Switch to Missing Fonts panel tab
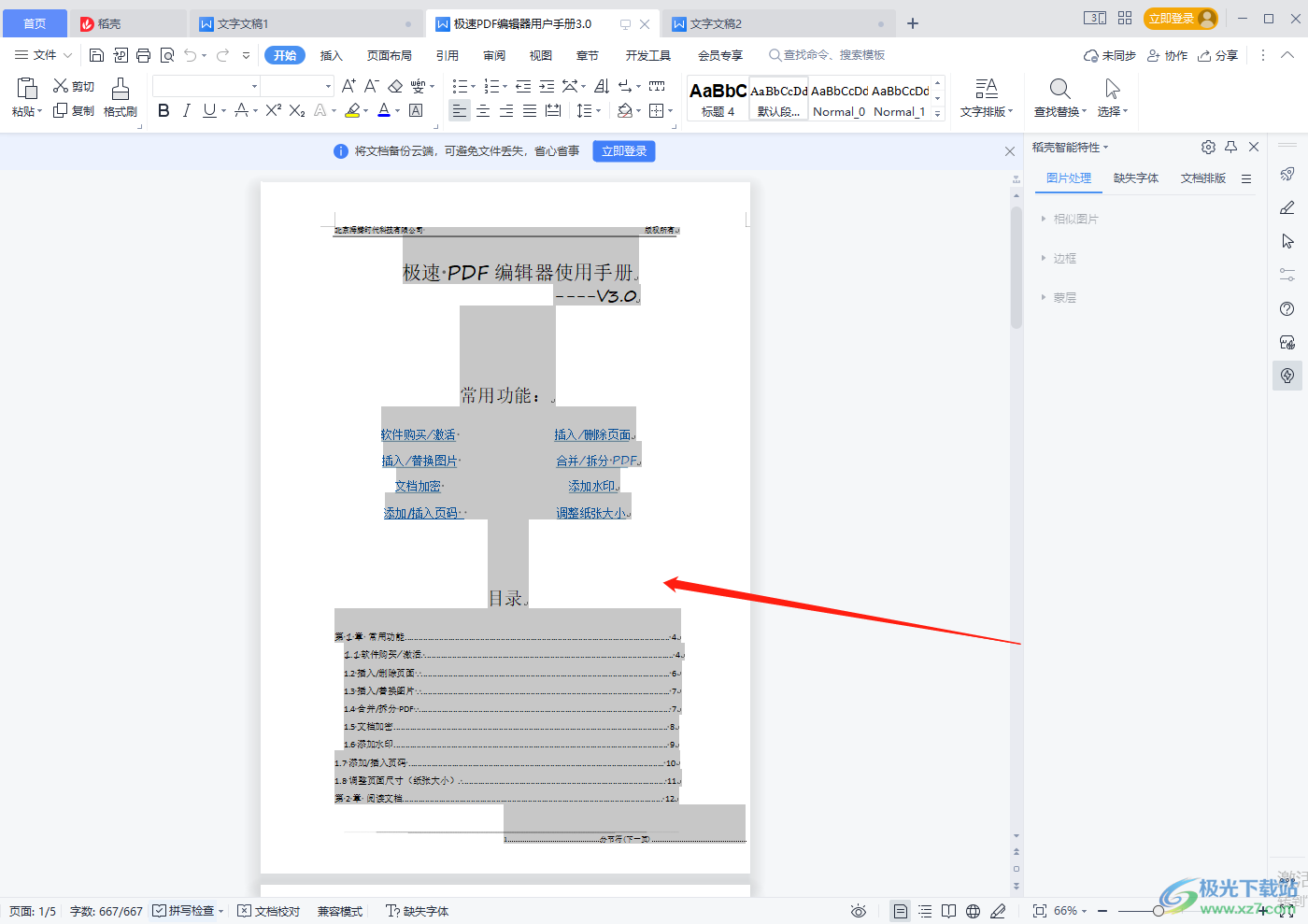Viewport: 1308px width, 924px height. coord(1136,178)
